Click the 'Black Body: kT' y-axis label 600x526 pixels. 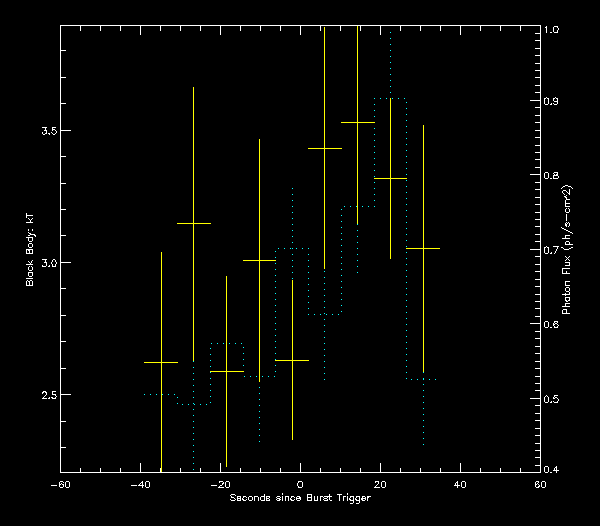coord(30,249)
